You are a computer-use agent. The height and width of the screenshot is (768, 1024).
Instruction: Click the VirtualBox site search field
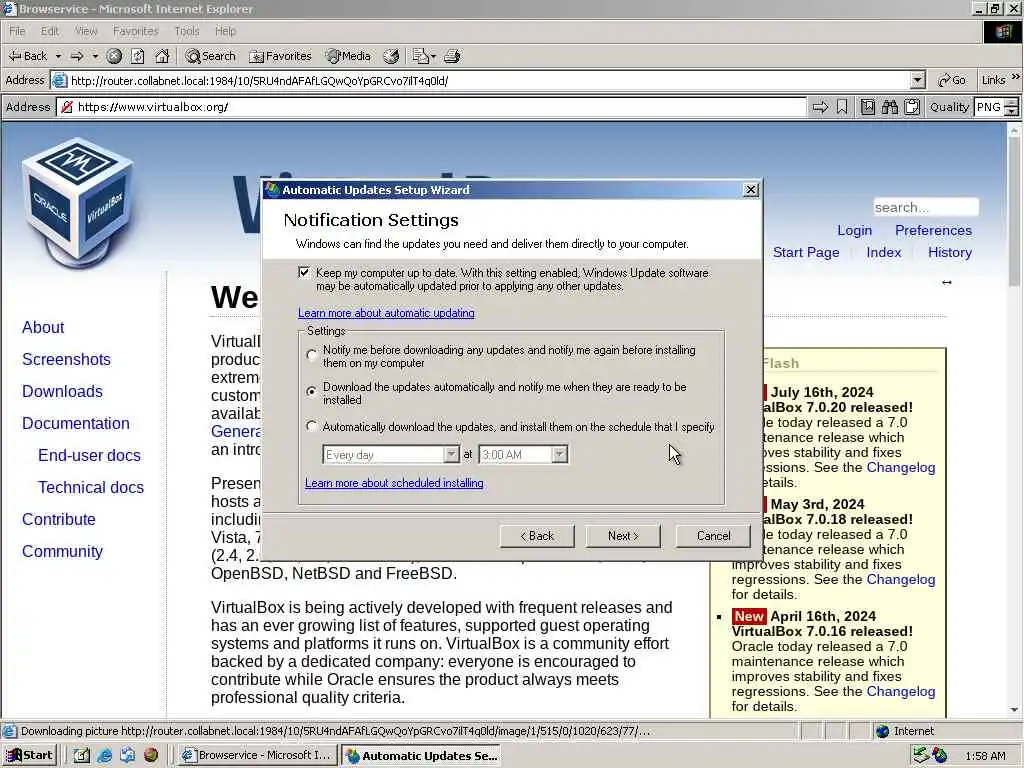pos(926,207)
